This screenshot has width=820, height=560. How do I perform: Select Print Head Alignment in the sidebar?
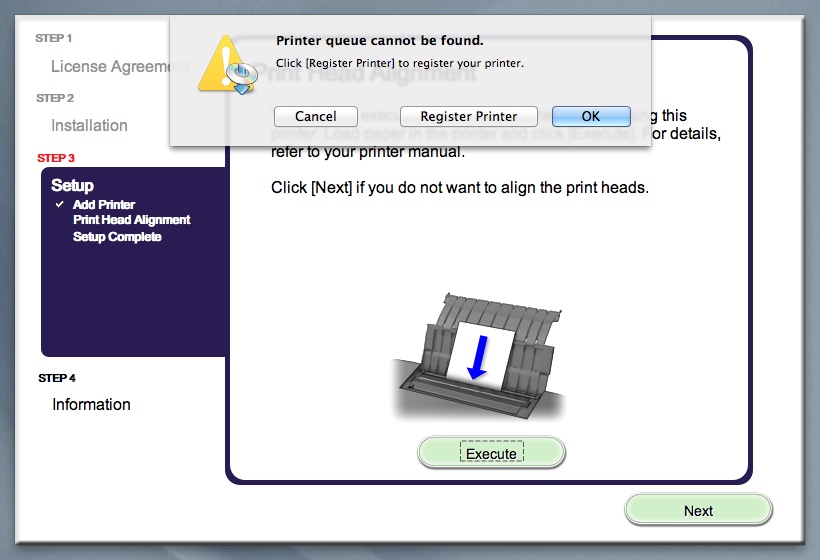[x=131, y=220]
